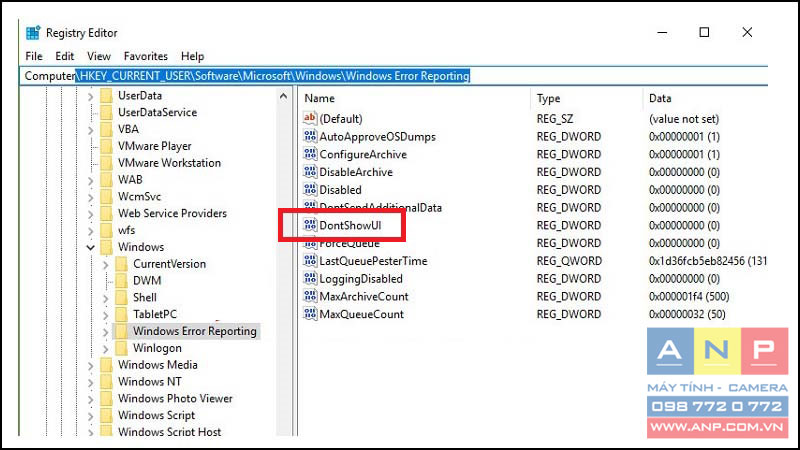Expand the Winlogon key

click(106, 348)
